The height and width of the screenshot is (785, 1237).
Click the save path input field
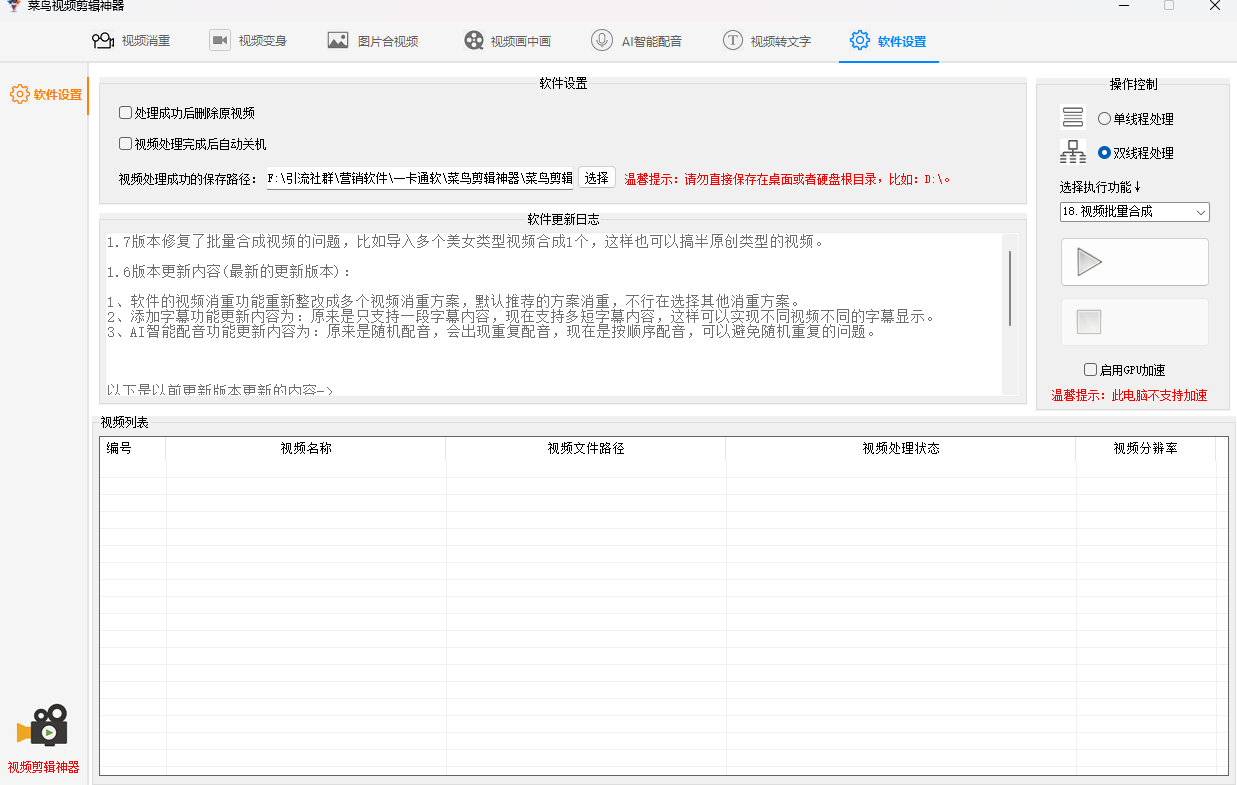[419, 179]
